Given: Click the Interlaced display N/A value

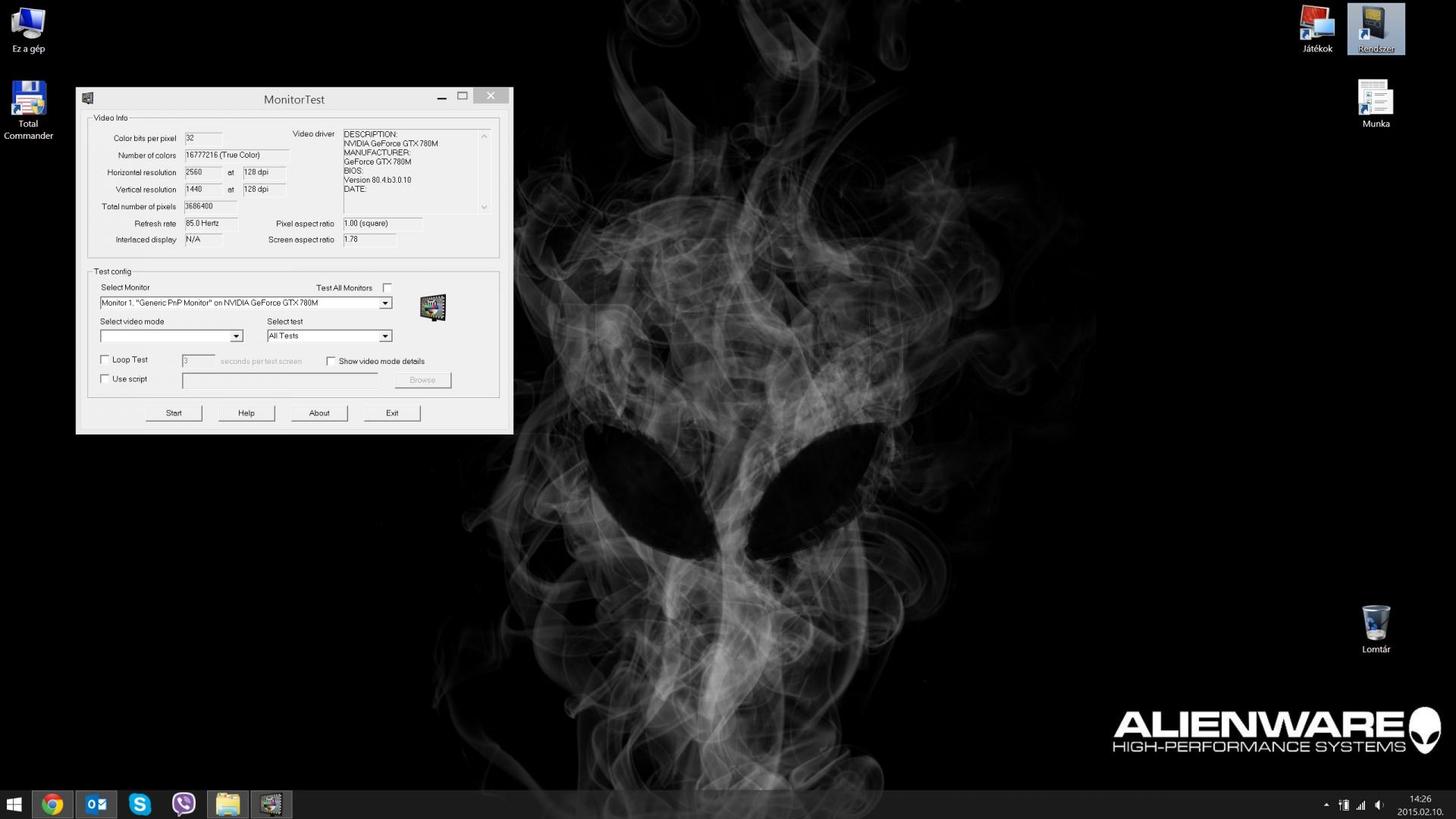Looking at the screenshot, I should coord(203,240).
